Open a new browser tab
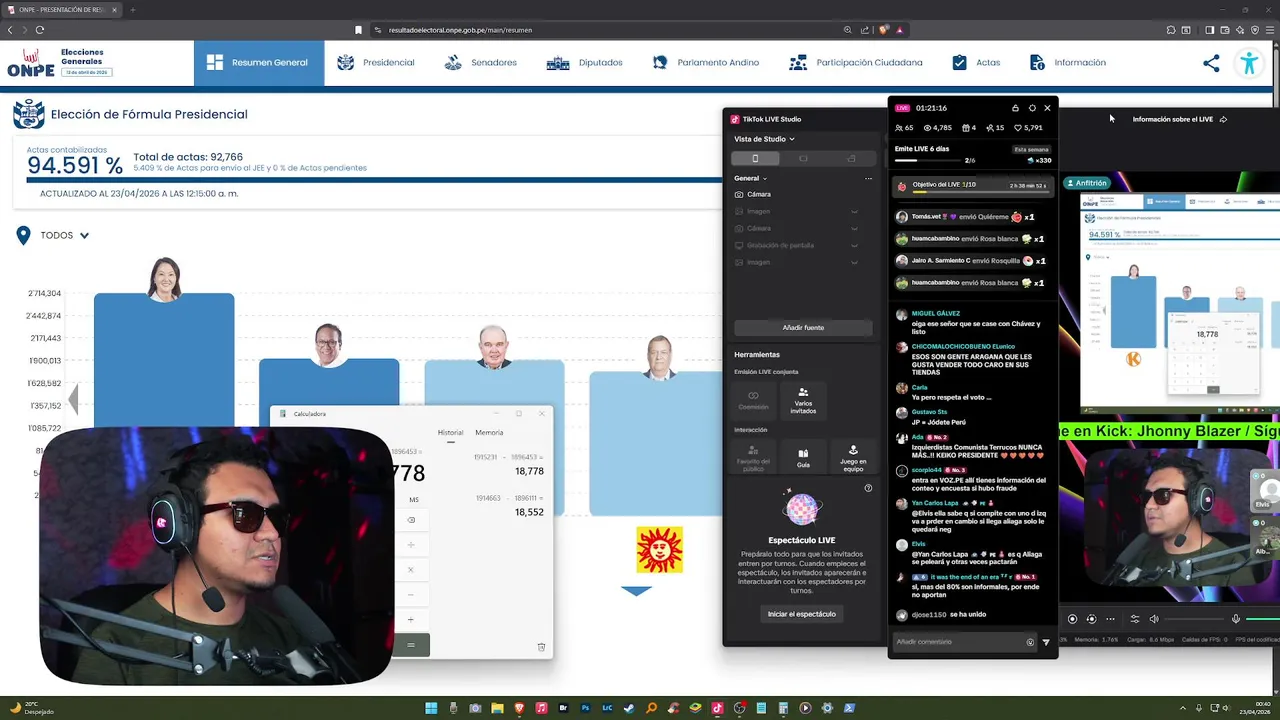This screenshot has height=720, width=1280. [132, 10]
